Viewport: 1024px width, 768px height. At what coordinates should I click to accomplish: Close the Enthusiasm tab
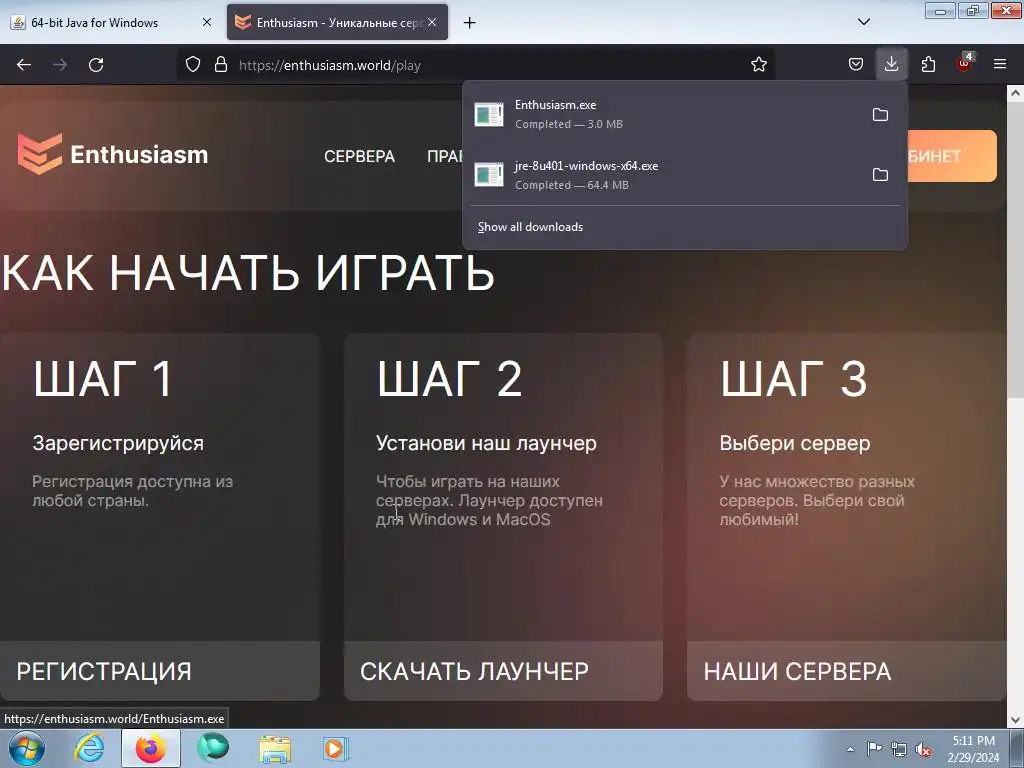coord(432,22)
